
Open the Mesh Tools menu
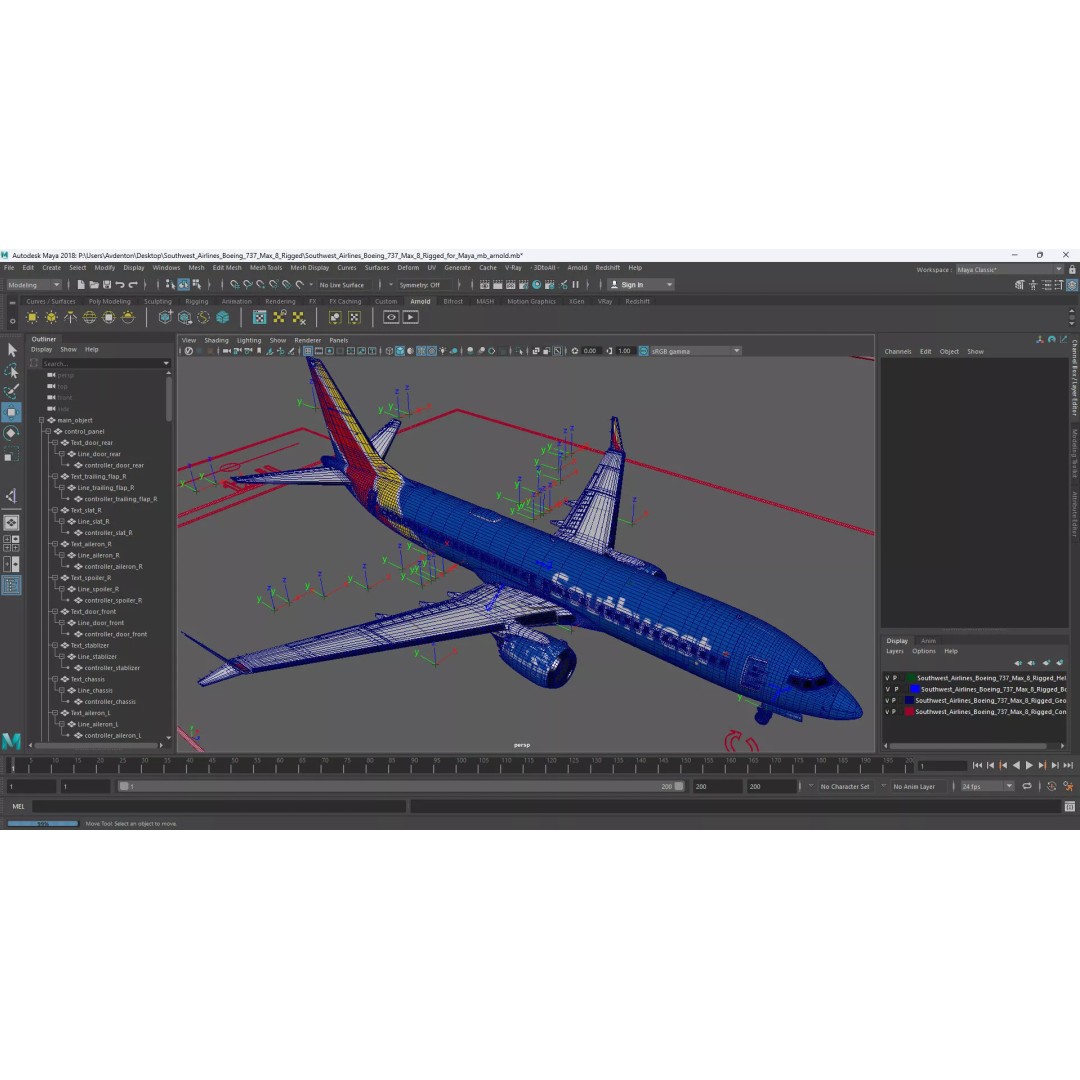click(x=266, y=268)
